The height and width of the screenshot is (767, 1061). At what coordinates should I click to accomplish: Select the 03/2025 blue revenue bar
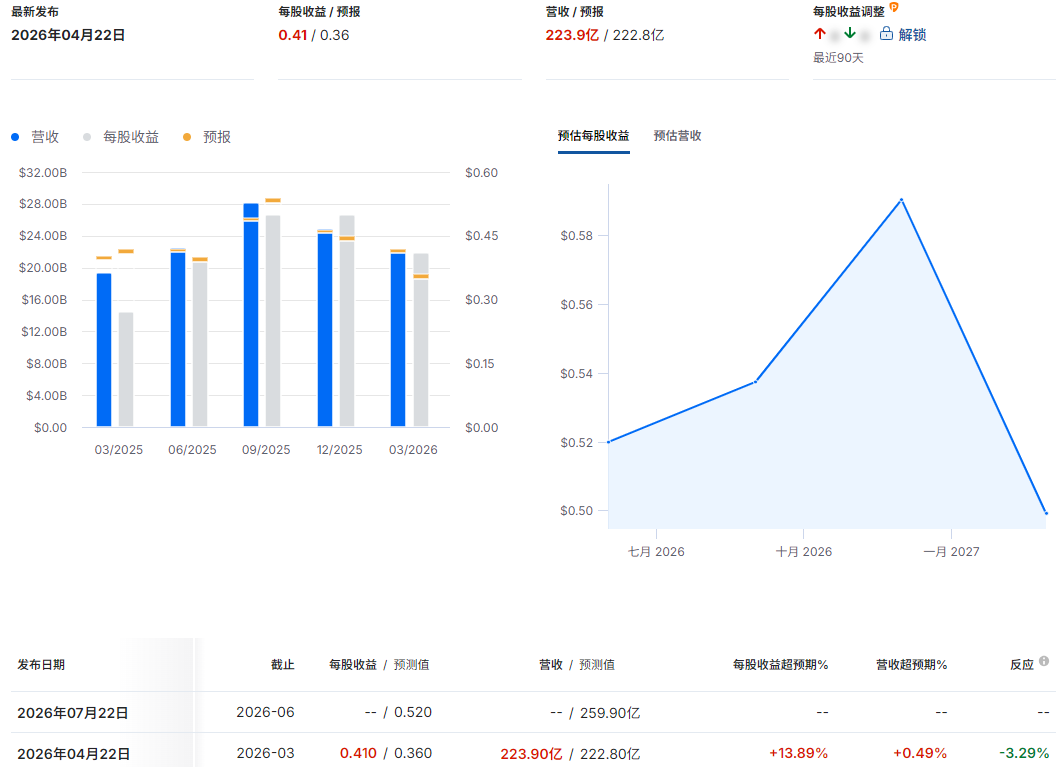pyautogui.click(x=104, y=350)
